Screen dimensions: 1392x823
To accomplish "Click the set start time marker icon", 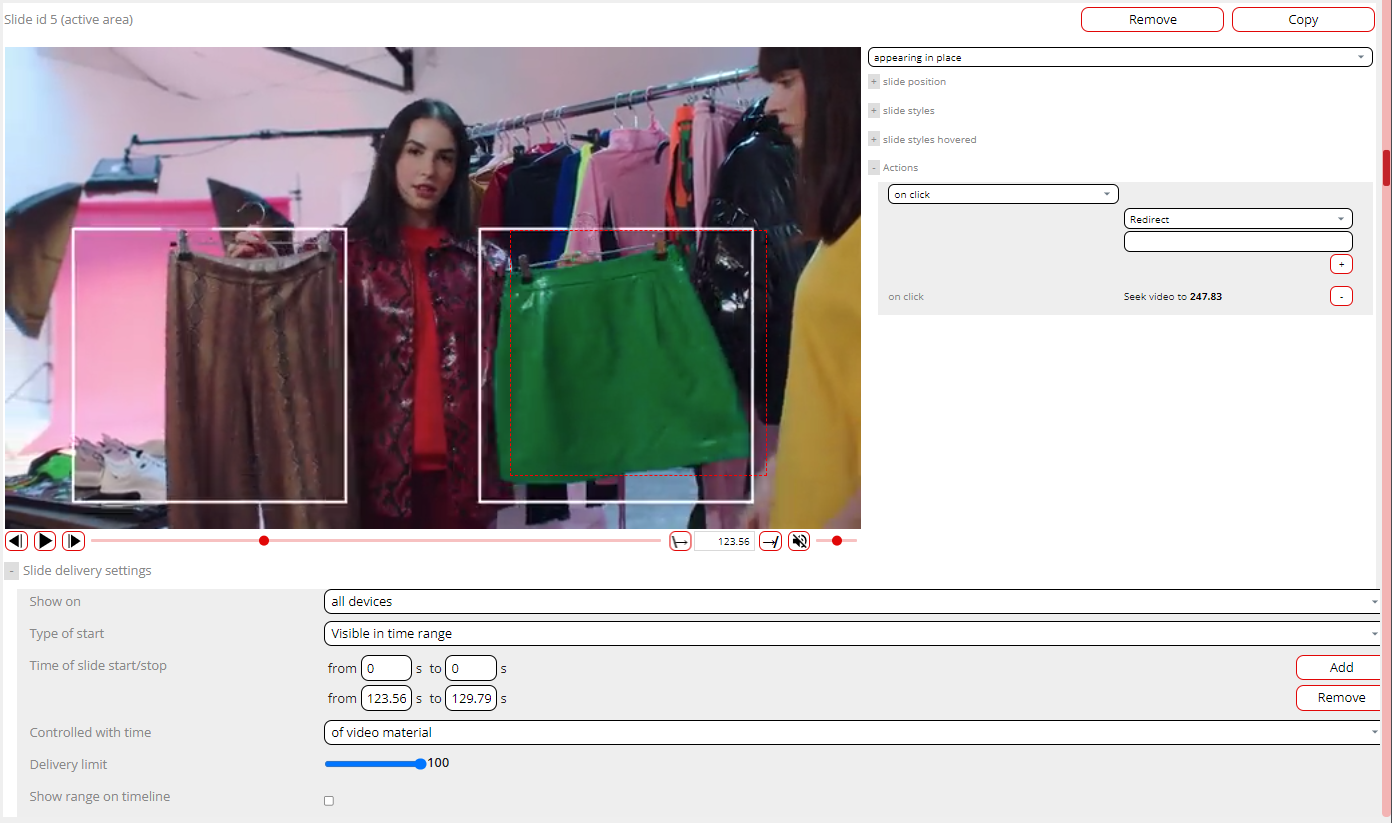I will point(680,541).
